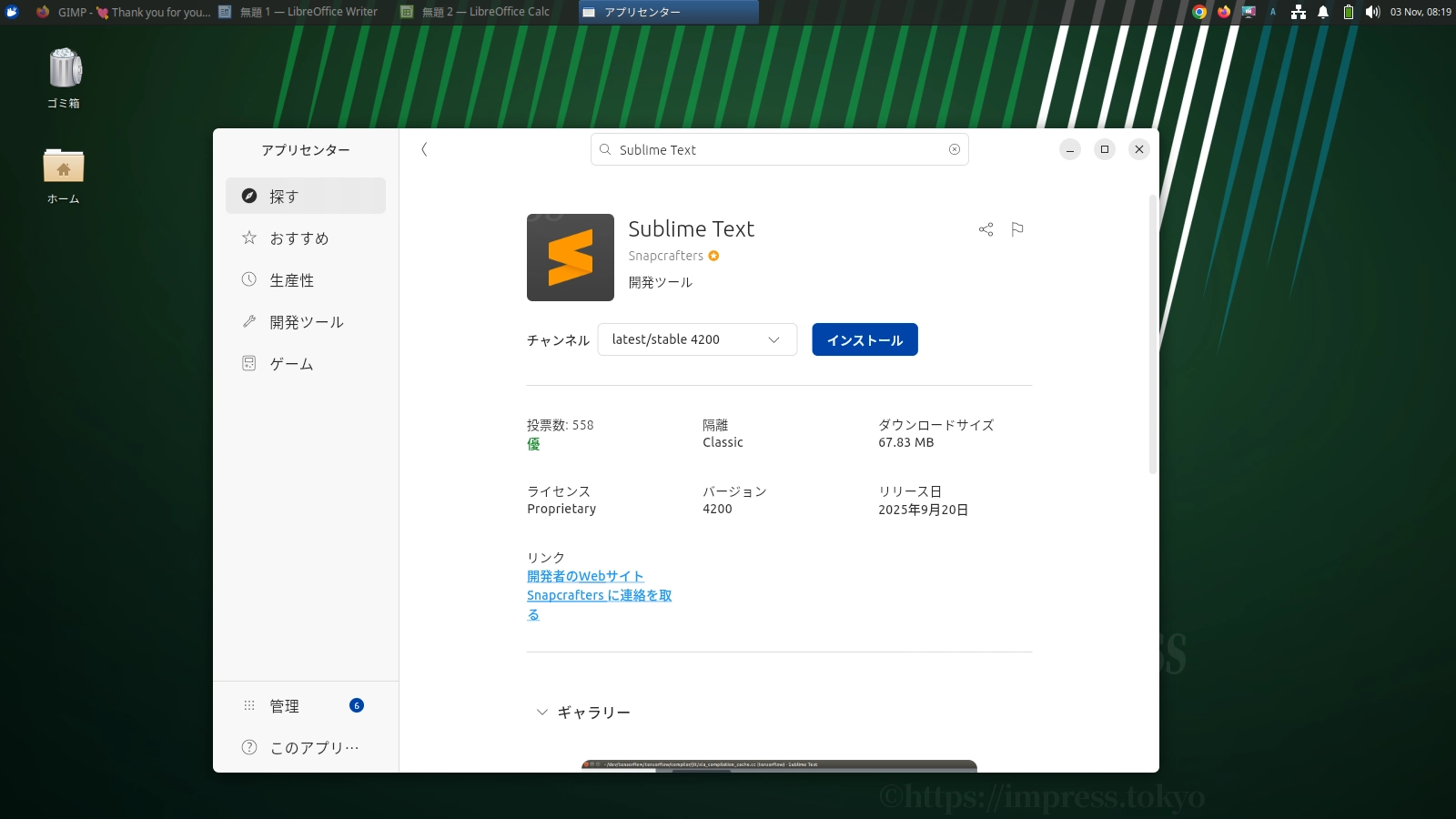Click the Snapcrafters publisher name
This screenshot has height=819, width=1456.
tap(665, 256)
